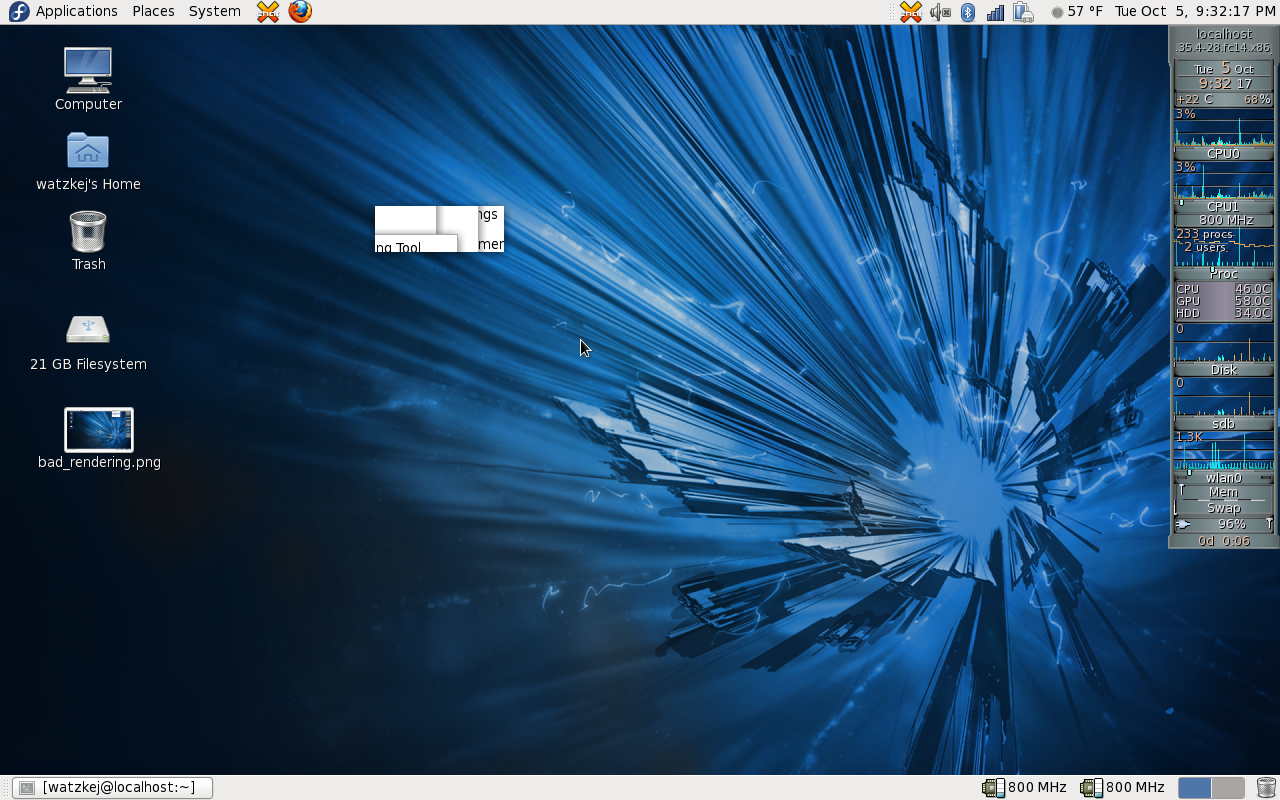Open the battery power manager icon
This screenshot has height=800, width=1280.
click(x=1022, y=12)
